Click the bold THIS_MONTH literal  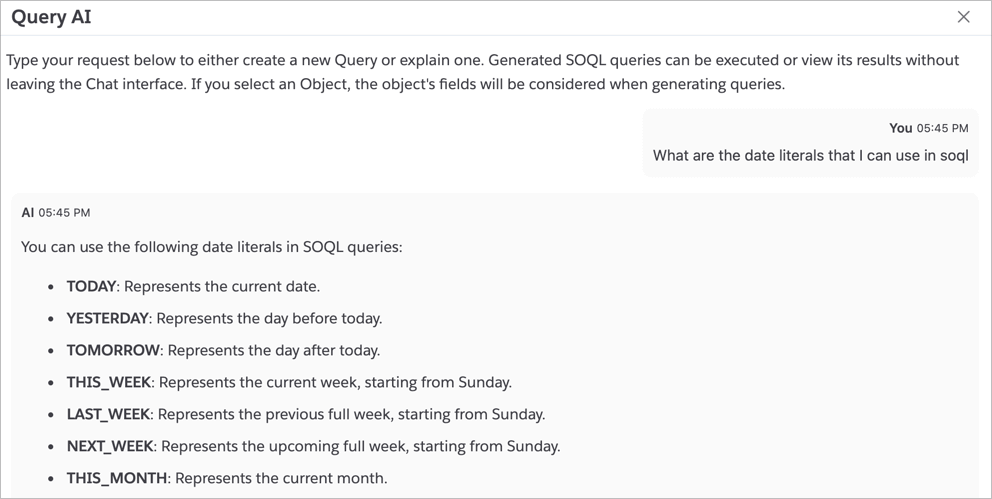[x=116, y=478]
